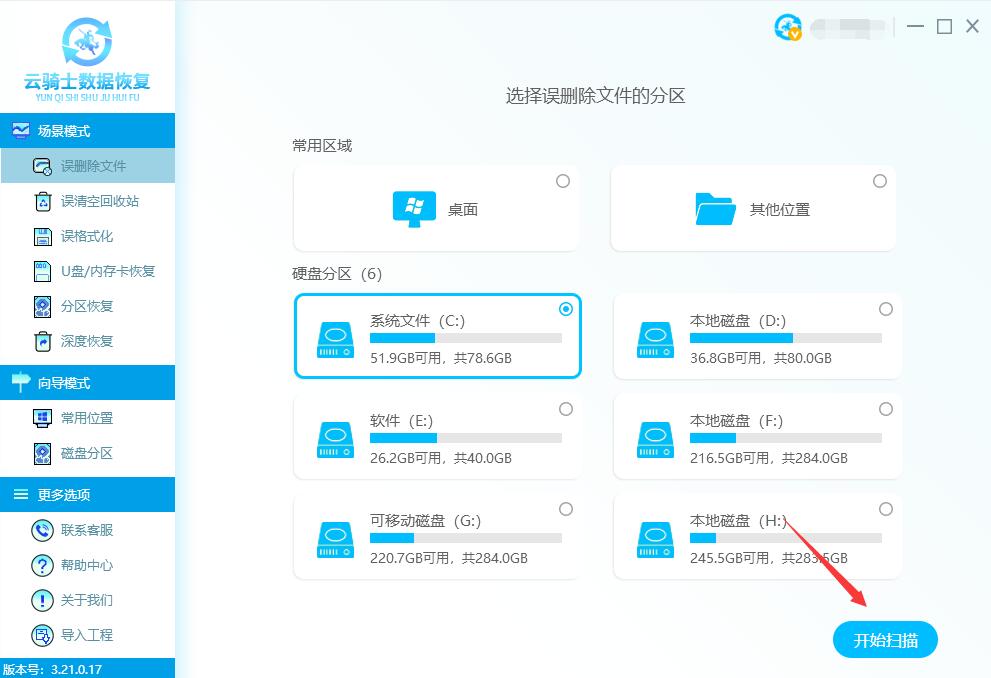Open 误清空回收站 recovery mode
The image size is (991, 678).
click(x=88, y=201)
